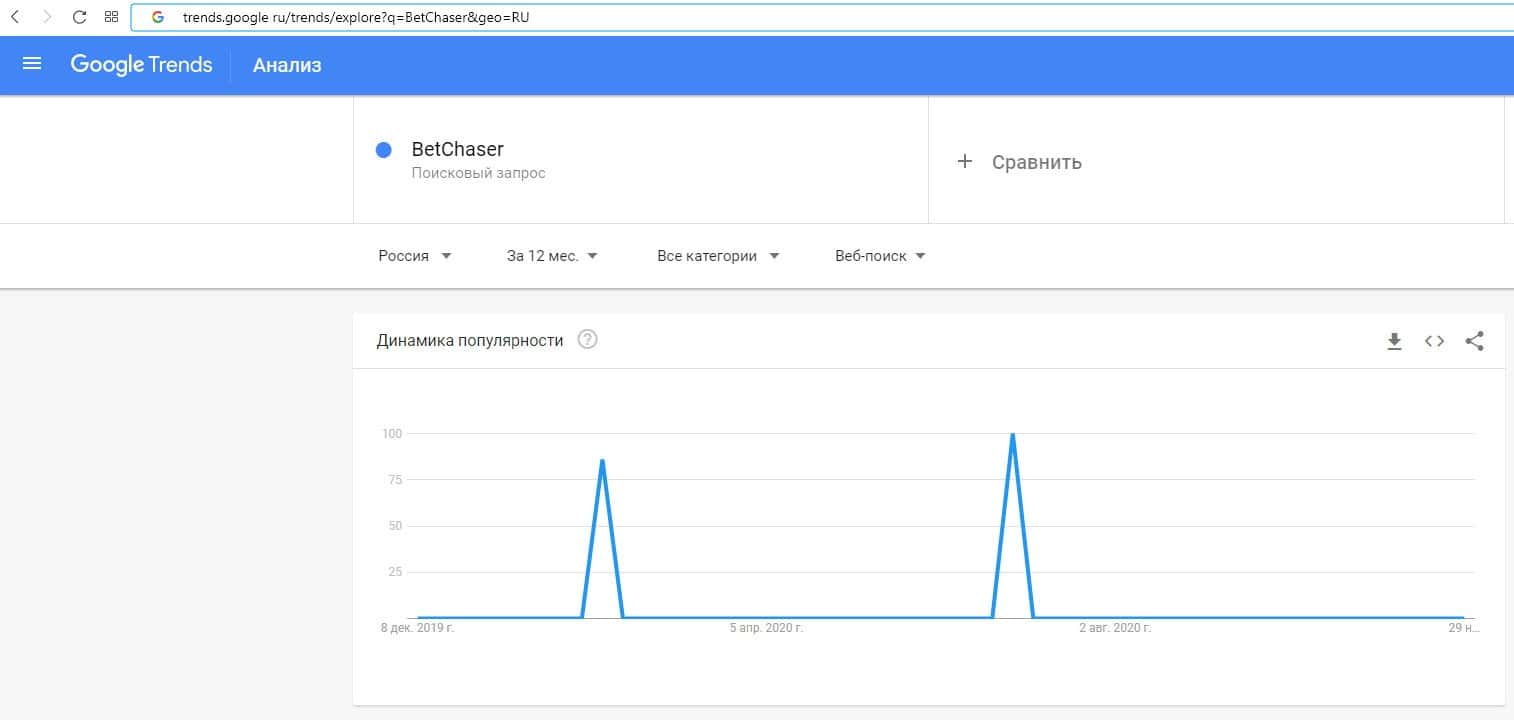This screenshot has width=1514, height=720.
Task: Click the Google favicon in address bar
Action: tap(158, 17)
